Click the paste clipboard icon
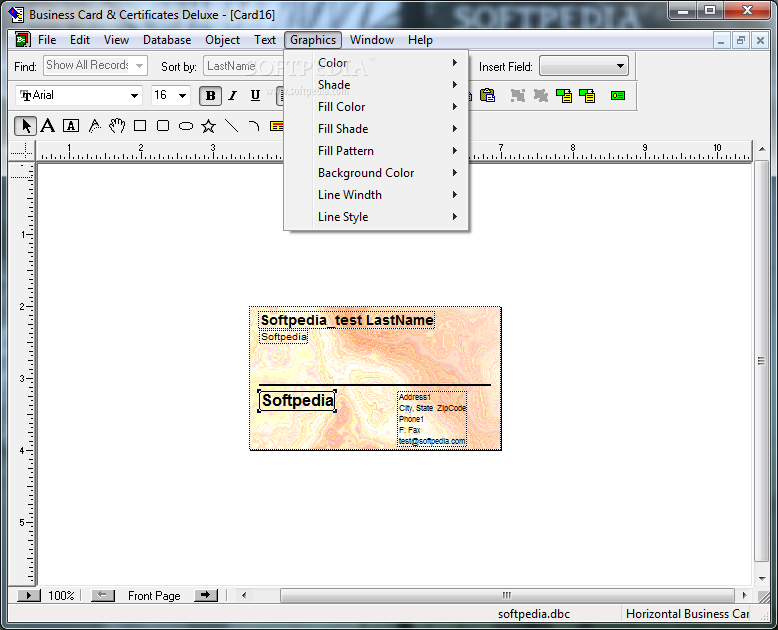This screenshot has width=778, height=630. tap(488, 95)
